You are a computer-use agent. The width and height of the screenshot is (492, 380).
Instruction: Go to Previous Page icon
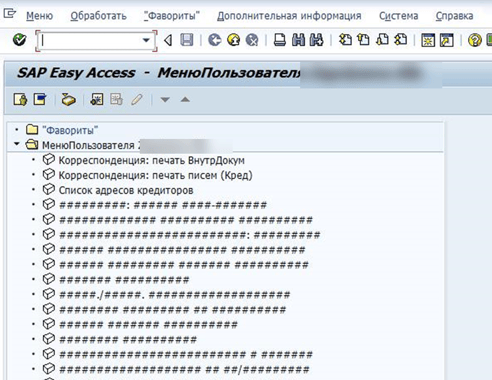click(x=364, y=40)
